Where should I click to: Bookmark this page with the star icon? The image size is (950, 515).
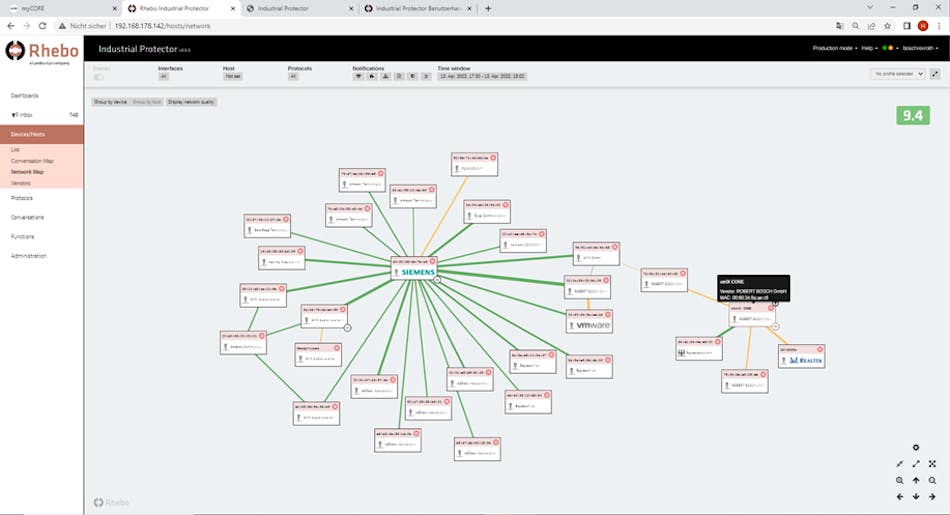(x=888, y=26)
